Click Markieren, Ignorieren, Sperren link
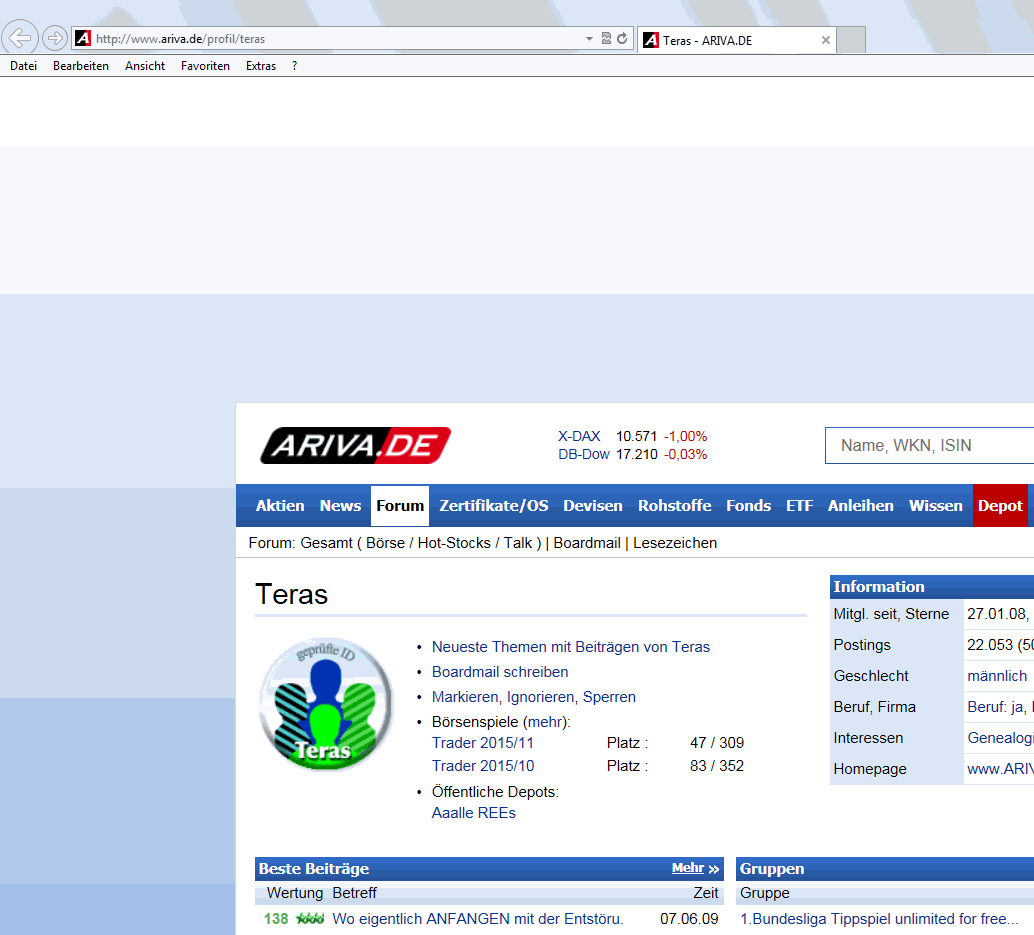 533,697
